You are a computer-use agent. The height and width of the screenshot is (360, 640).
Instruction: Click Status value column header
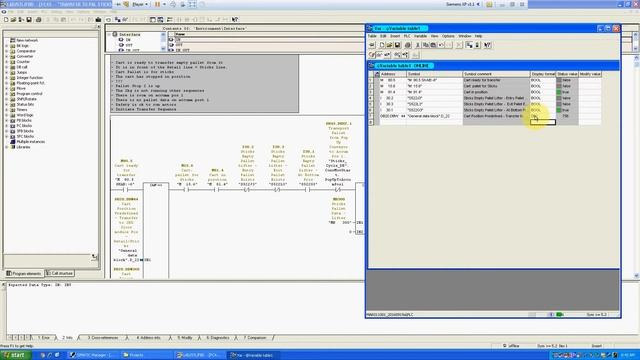pos(567,74)
